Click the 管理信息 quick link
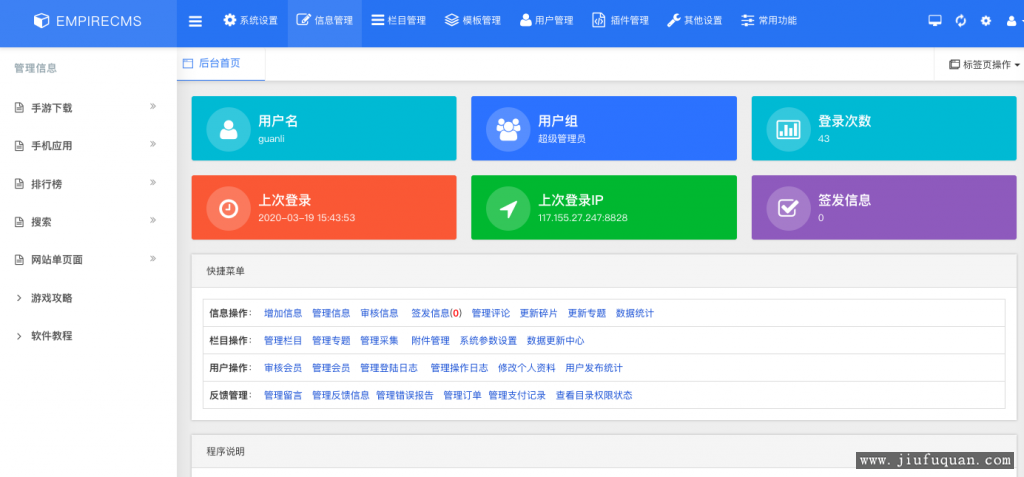The width and height of the screenshot is (1024, 477). [x=331, y=313]
